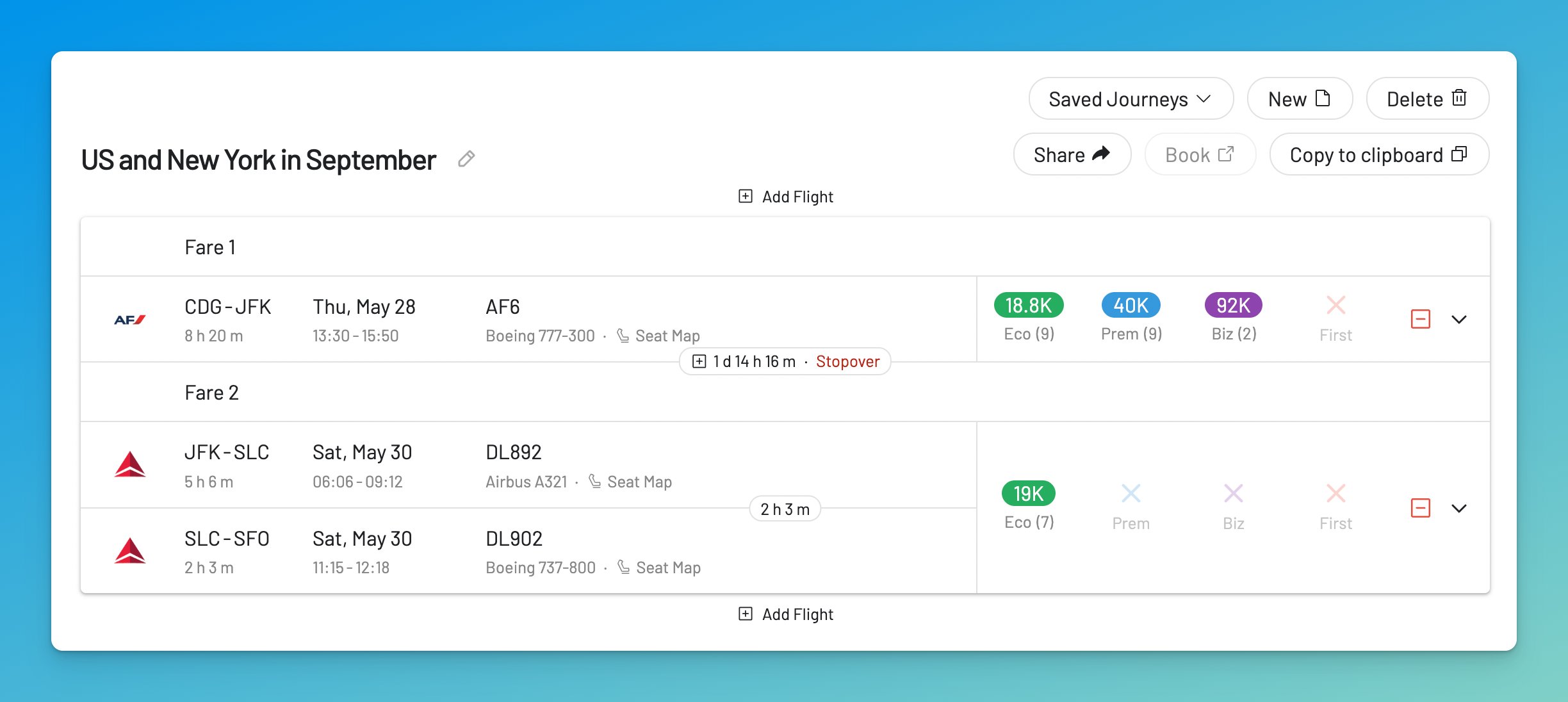Screen dimensions: 1568x702
Task: Click the Air France logo
Action: (x=129, y=319)
